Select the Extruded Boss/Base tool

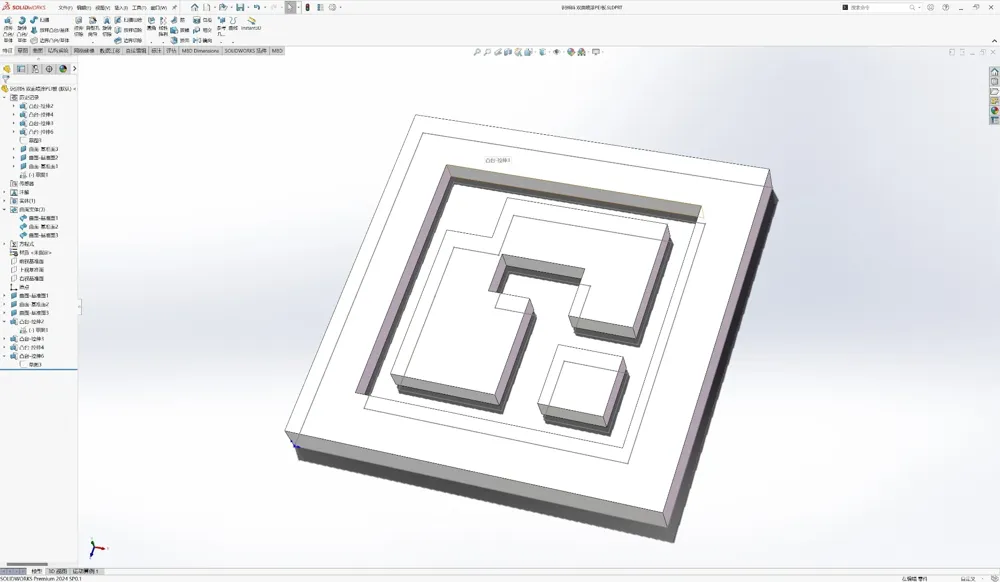click(8, 29)
